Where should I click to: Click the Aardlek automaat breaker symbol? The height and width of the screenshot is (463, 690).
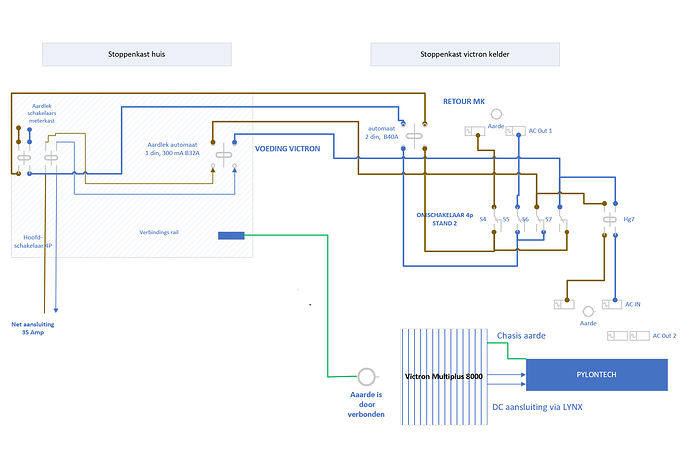tap(224, 154)
